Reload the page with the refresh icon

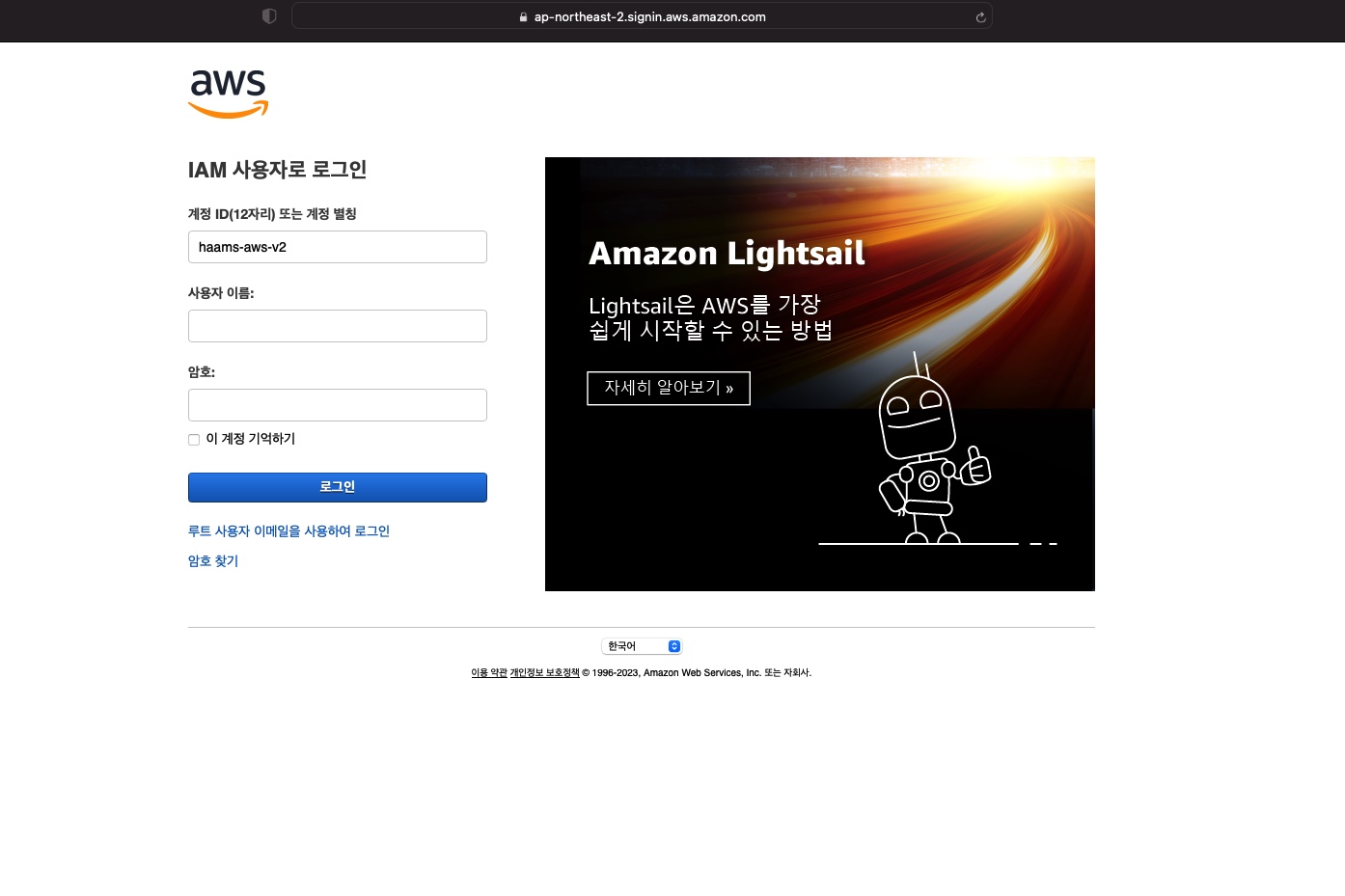coord(980,17)
